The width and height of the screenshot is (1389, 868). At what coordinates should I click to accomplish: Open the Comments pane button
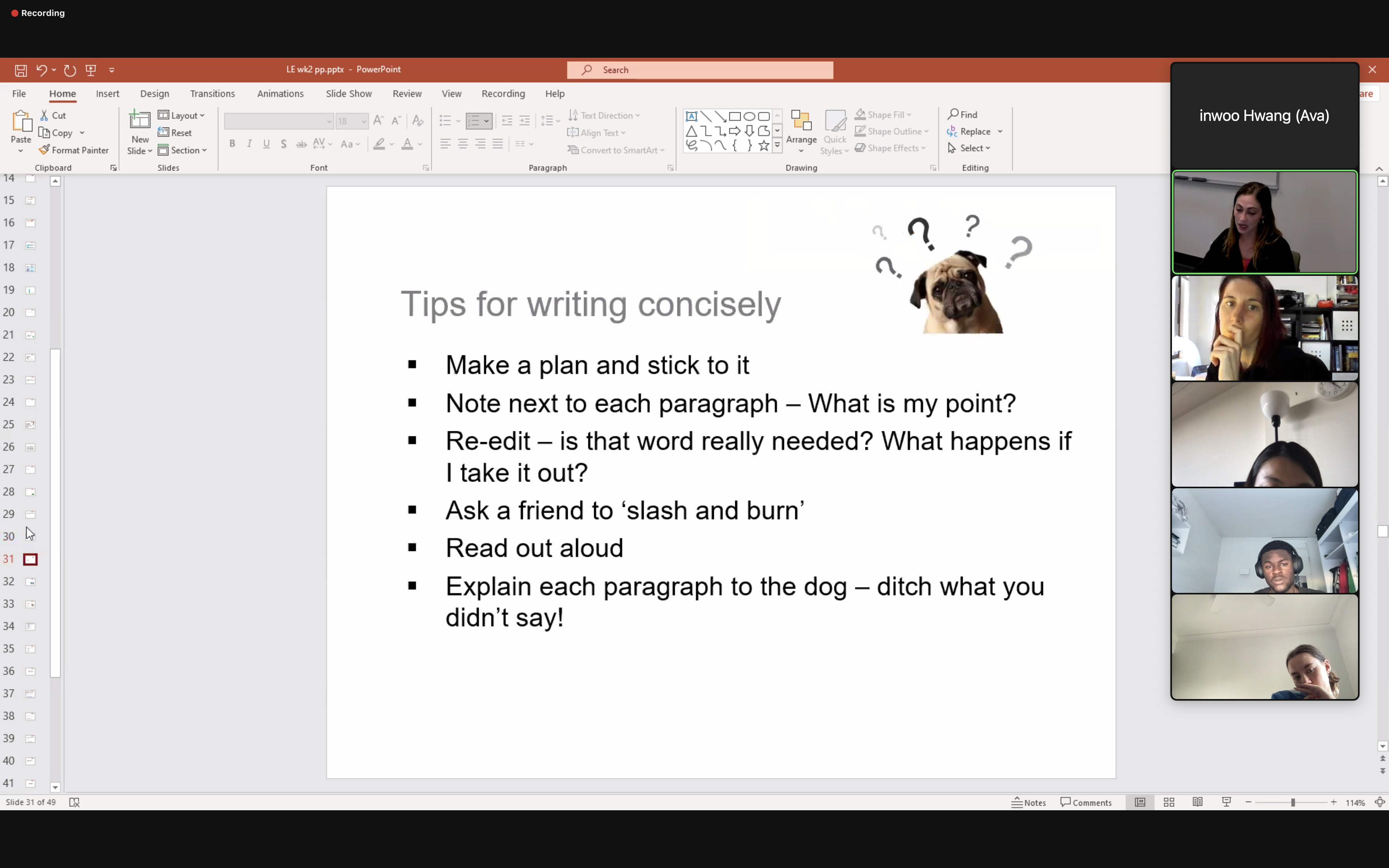pos(1086,802)
